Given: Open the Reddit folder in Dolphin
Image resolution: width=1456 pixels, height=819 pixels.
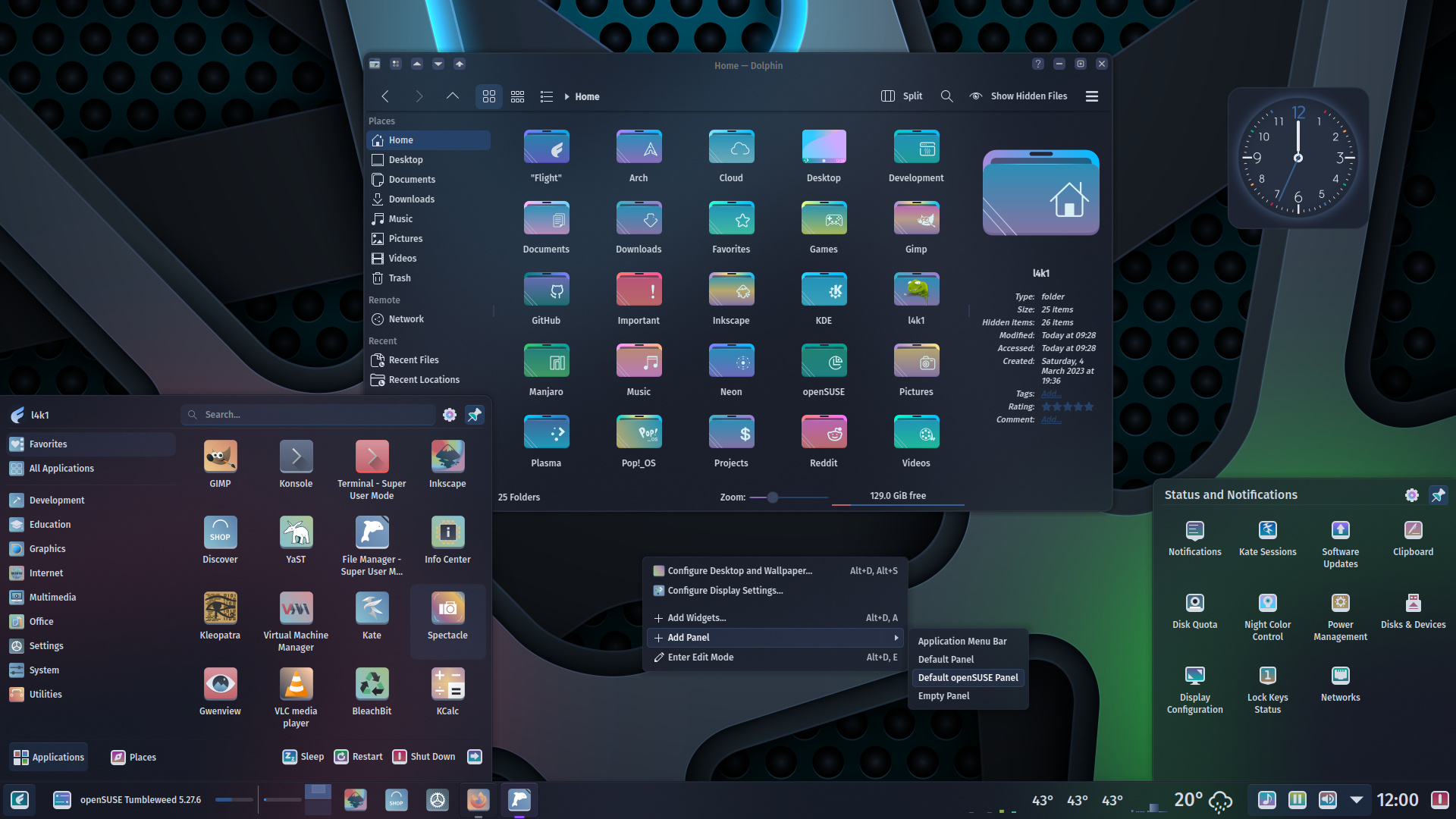Looking at the screenshot, I should (x=824, y=441).
